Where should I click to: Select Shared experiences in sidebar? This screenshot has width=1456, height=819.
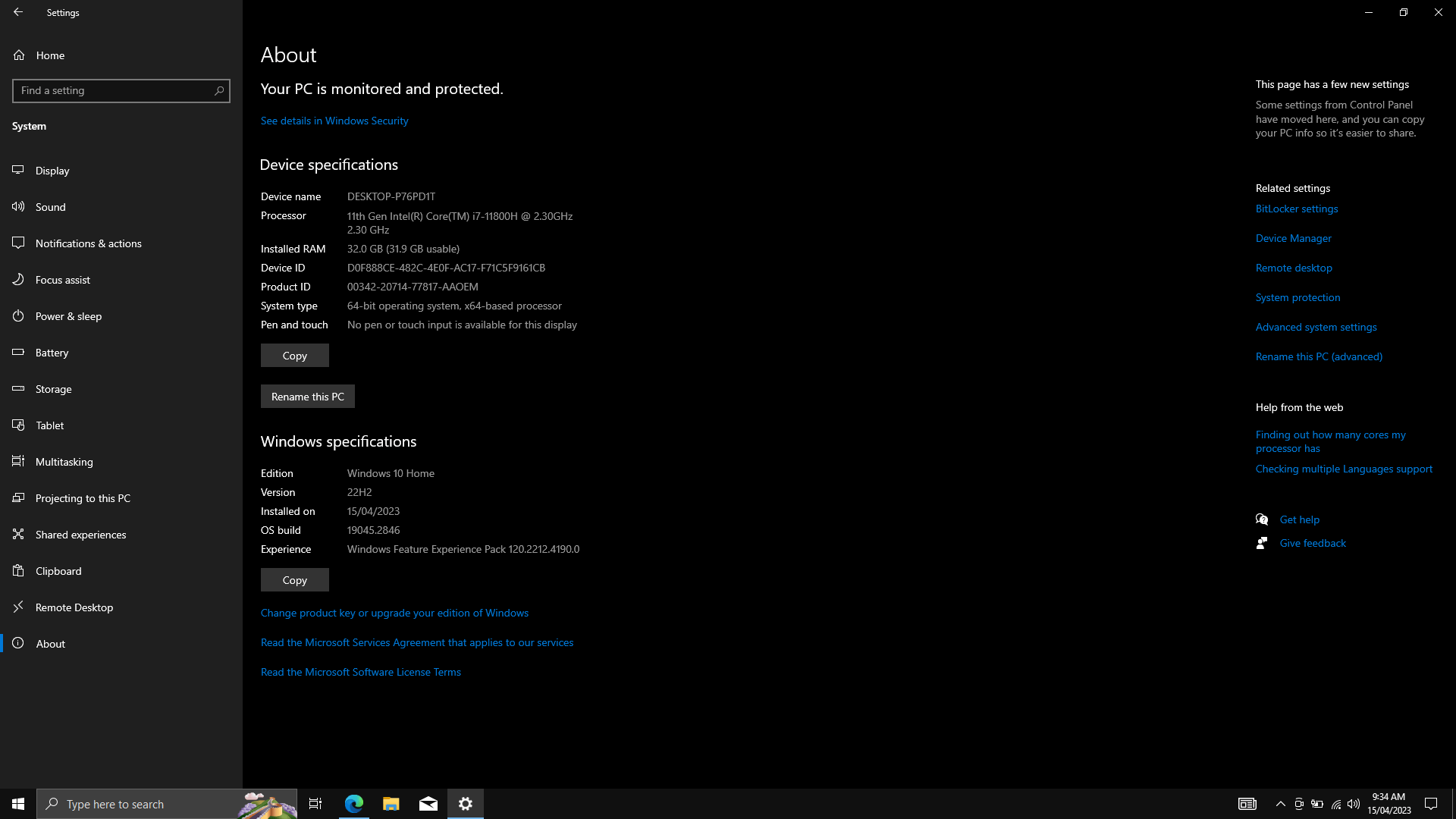121,535
